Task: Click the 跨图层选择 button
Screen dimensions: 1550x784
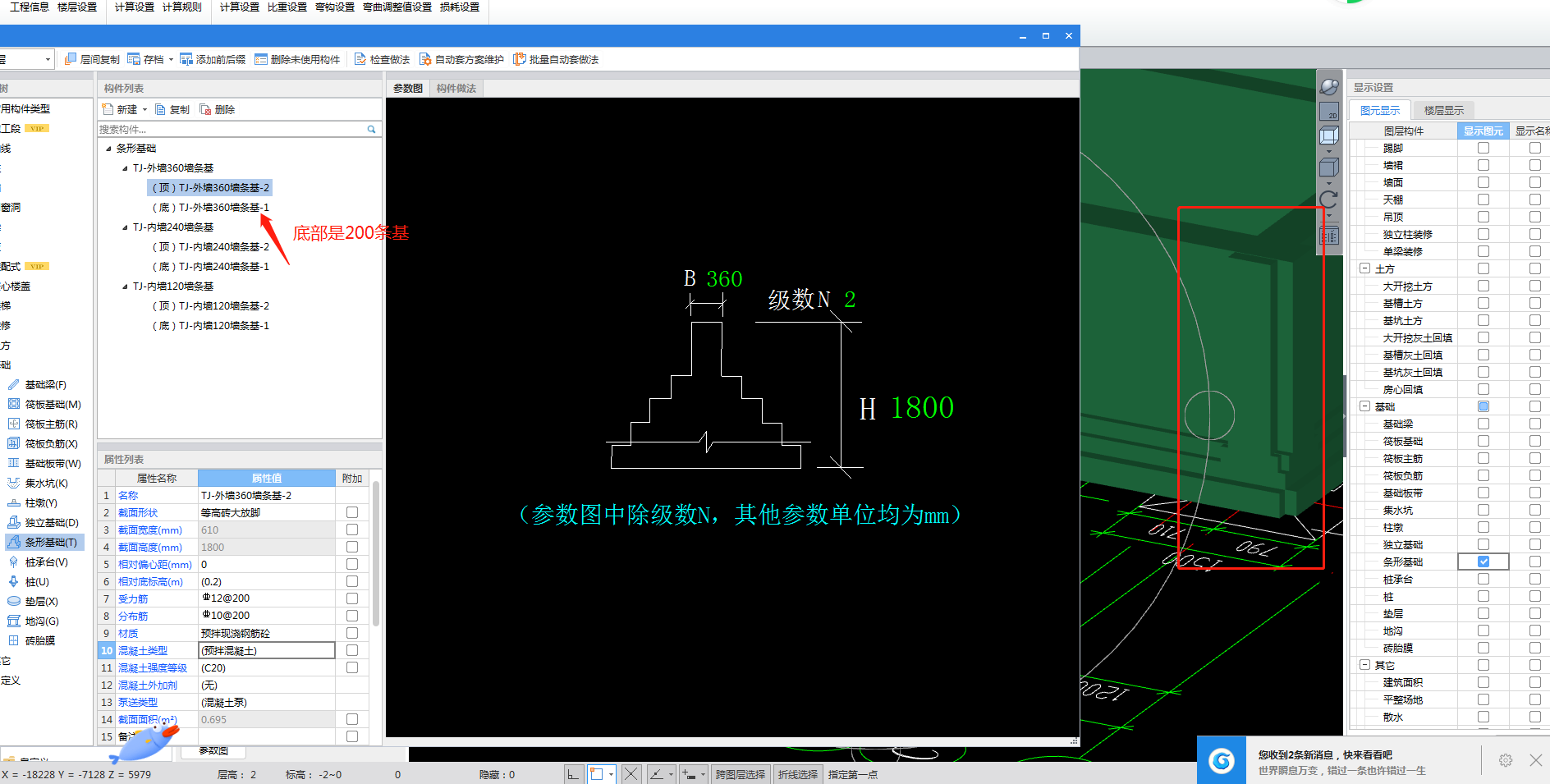Action: pyautogui.click(x=741, y=774)
